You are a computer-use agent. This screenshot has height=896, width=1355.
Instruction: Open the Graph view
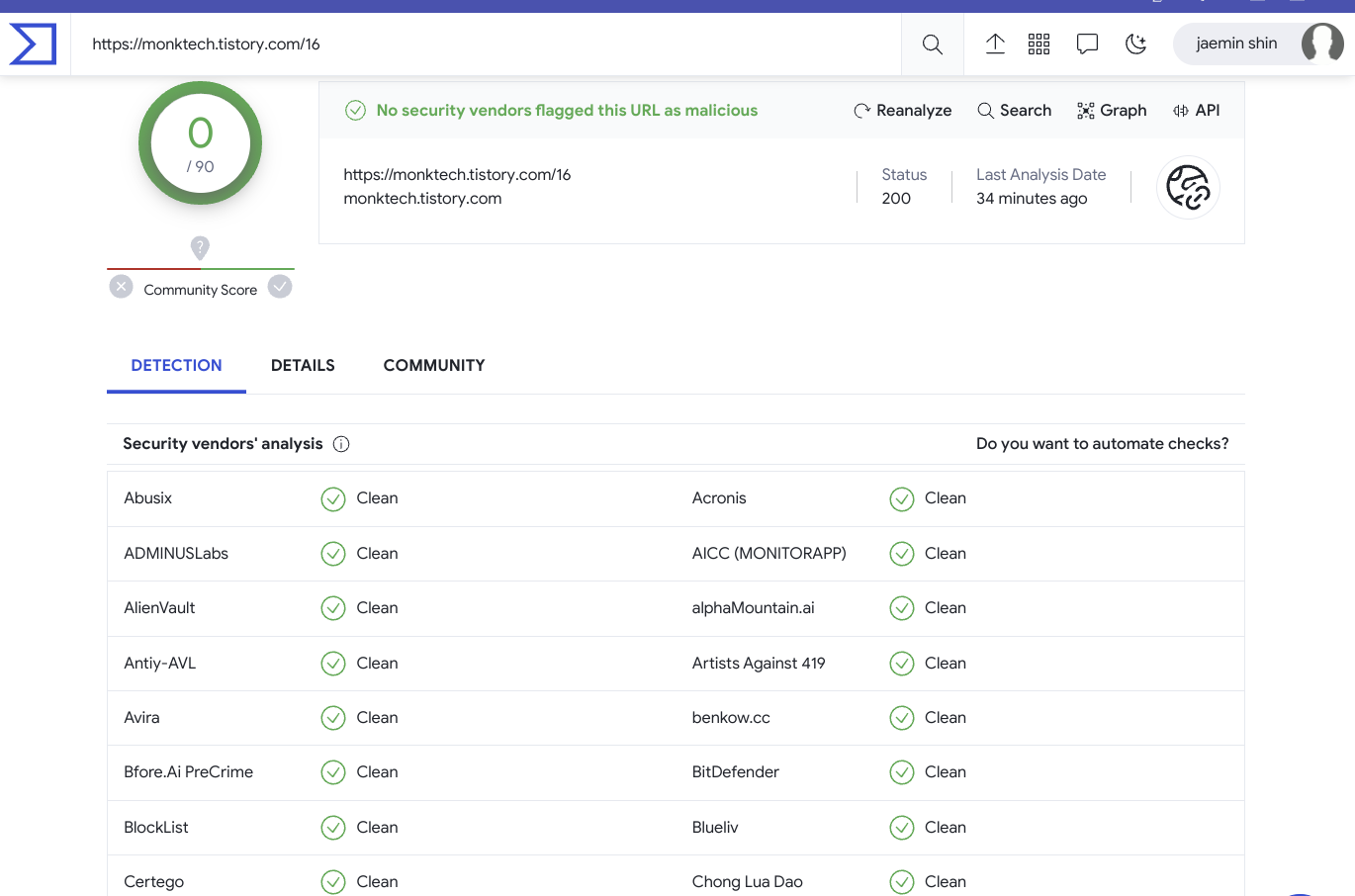tap(1112, 111)
